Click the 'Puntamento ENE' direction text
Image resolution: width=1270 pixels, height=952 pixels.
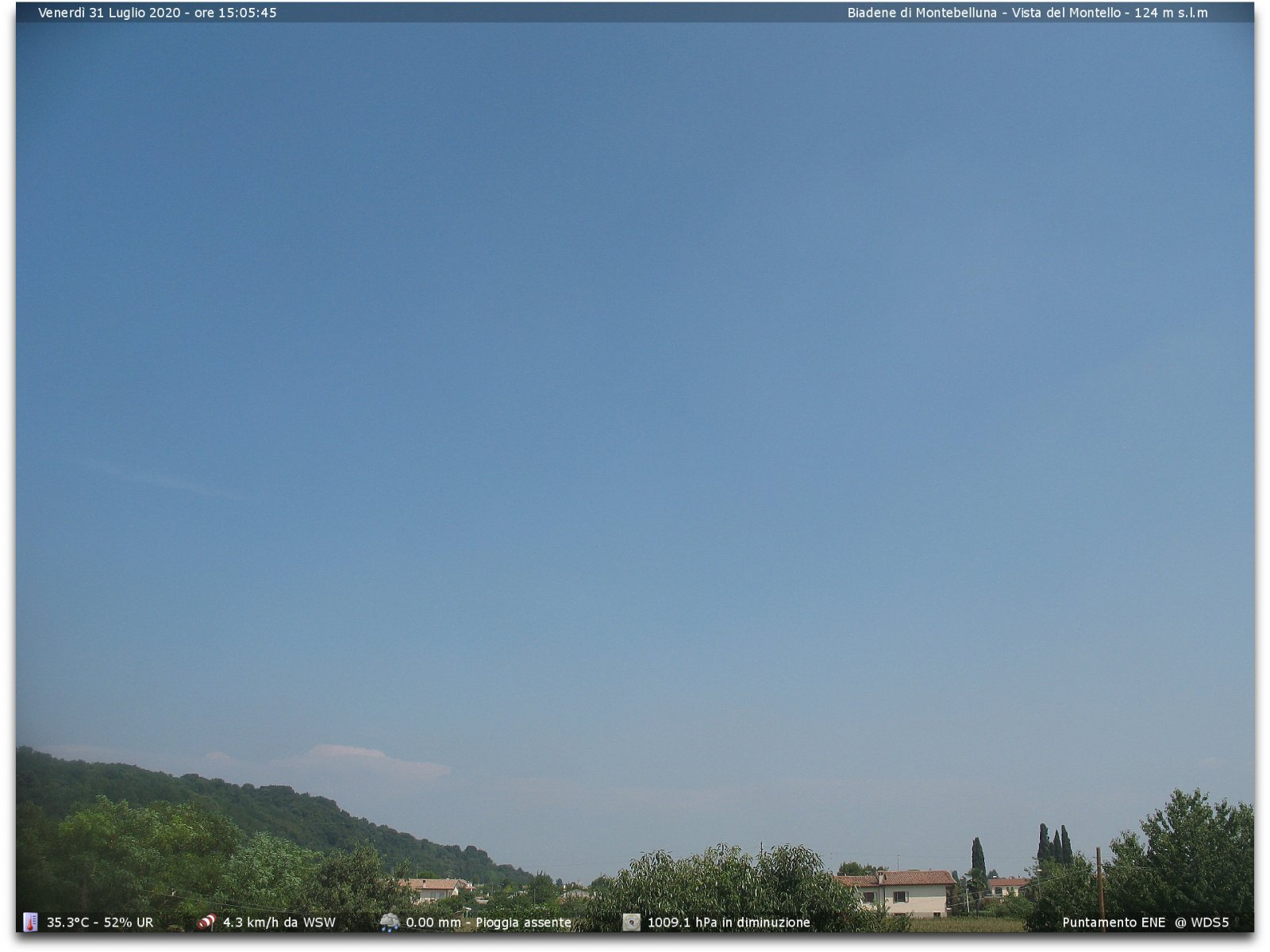pyautogui.click(x=1114, y=923)
